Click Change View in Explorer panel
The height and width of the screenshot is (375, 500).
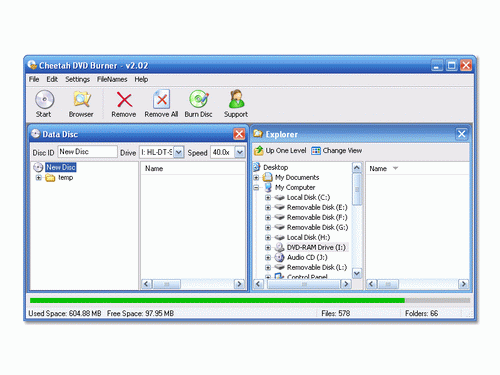tap(337, 151)
